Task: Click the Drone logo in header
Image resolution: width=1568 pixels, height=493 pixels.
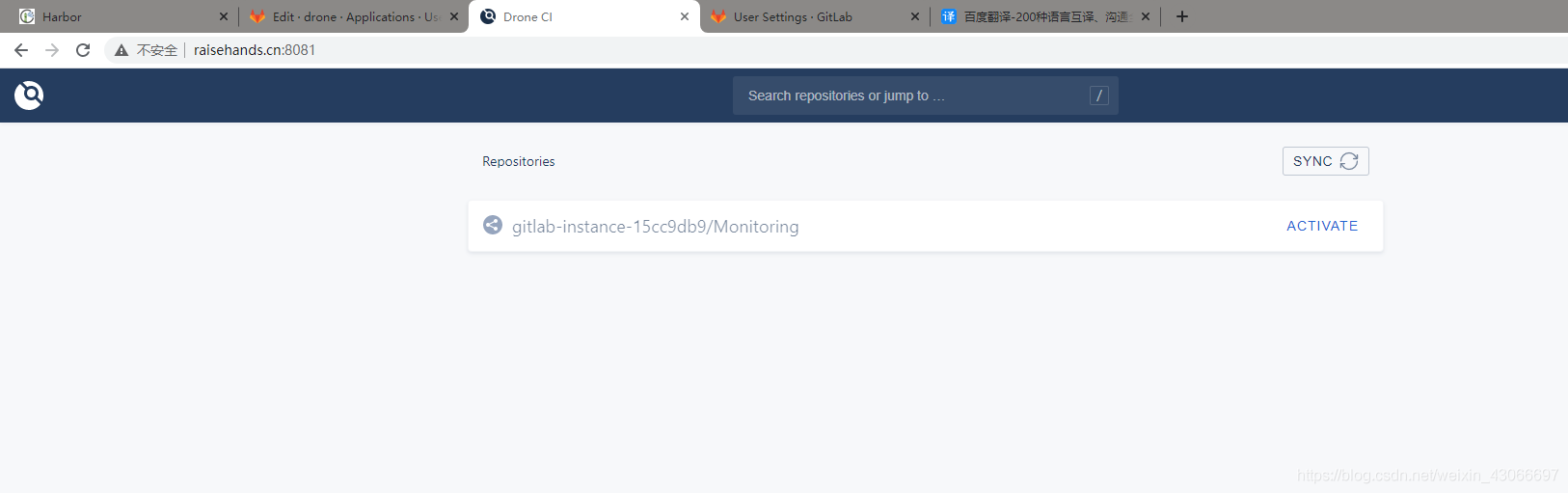Action: point(29,95)
